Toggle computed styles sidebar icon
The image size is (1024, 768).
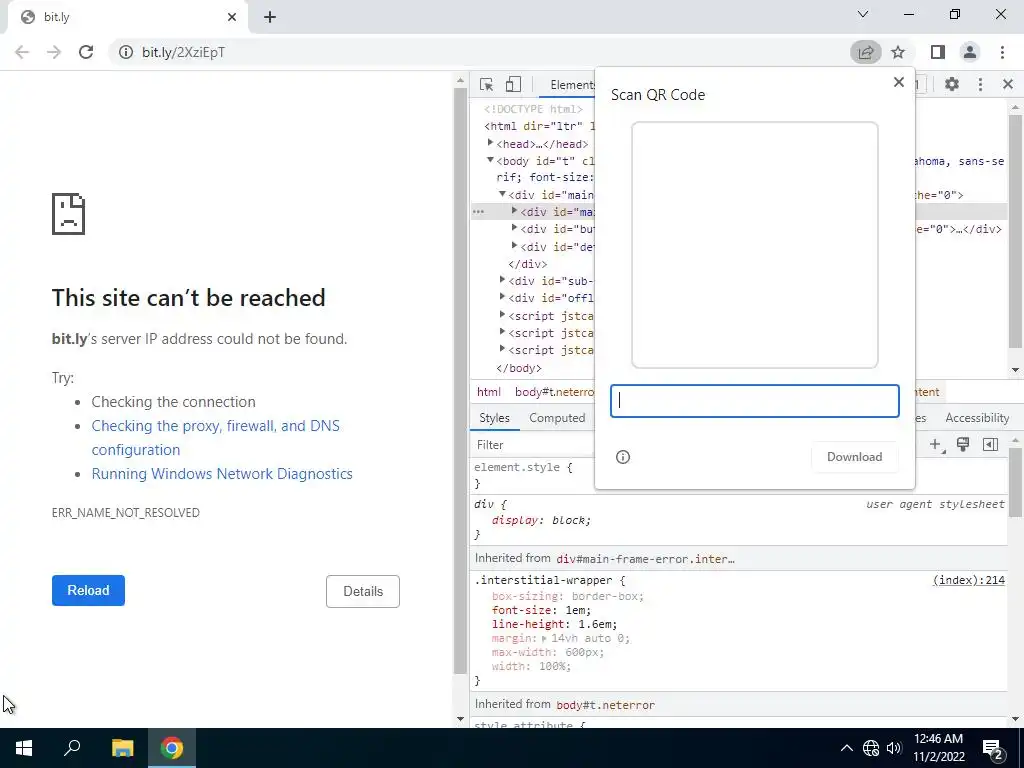click(x=990, y=445)
